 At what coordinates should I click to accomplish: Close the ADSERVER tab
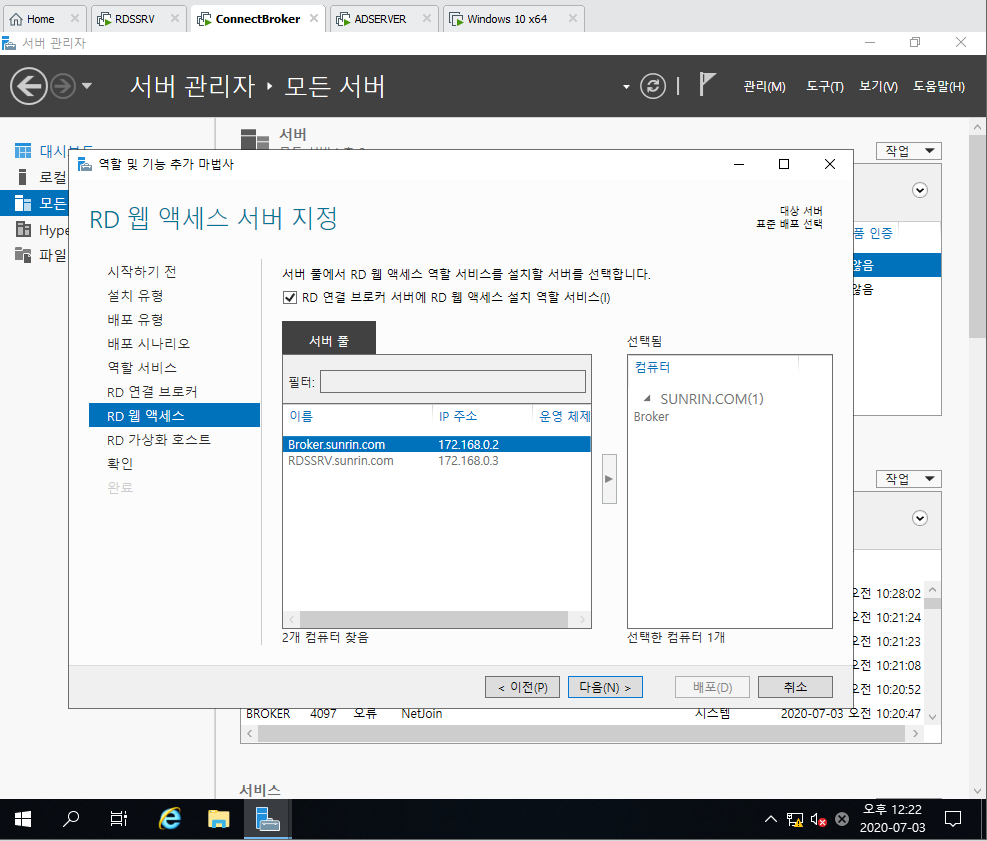[x=427, y=18]
